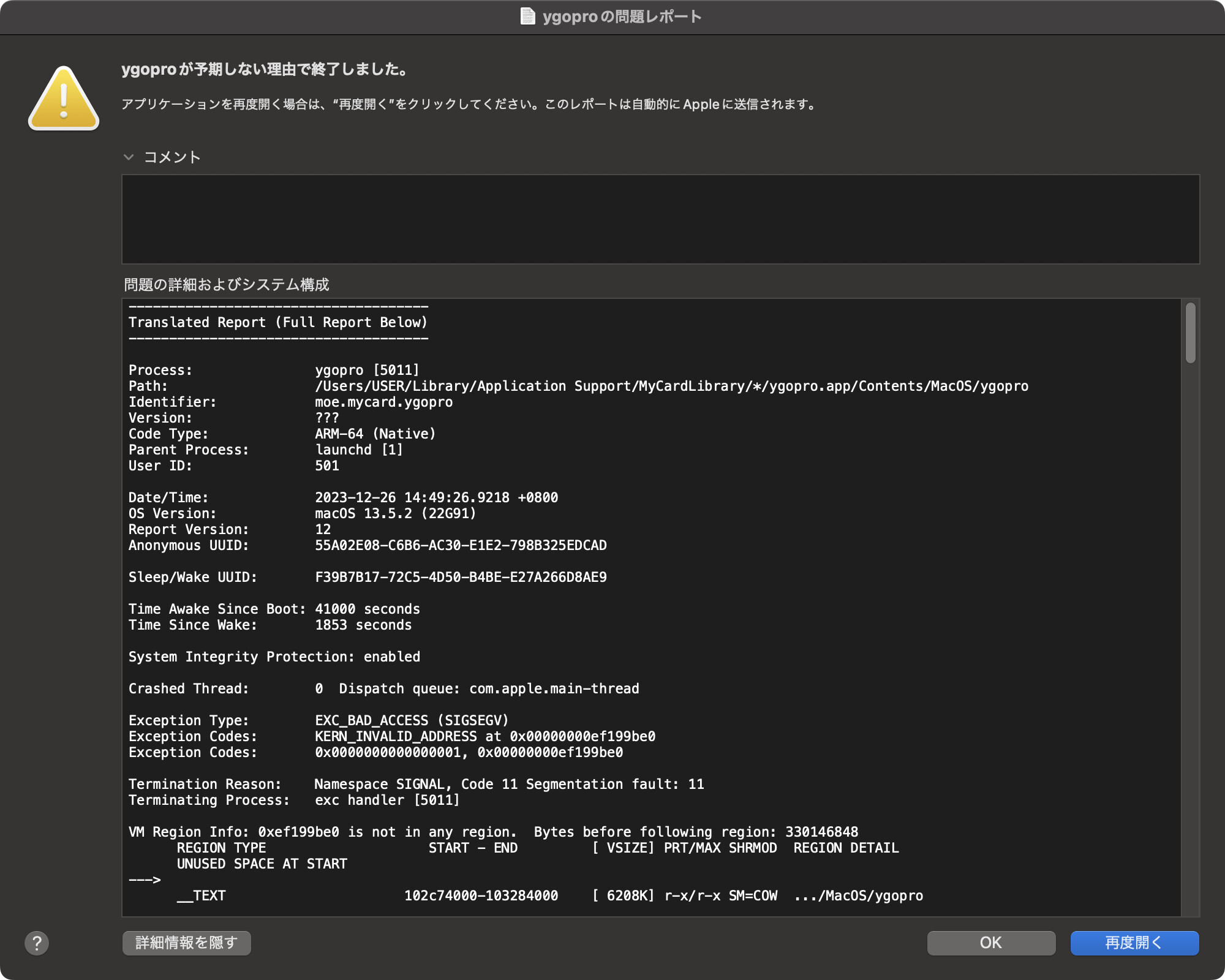This screenshot has width=1225, height=980.
Task: Click the '問題の詳細およびシステム構成' heading
Action: click(227, 284)
